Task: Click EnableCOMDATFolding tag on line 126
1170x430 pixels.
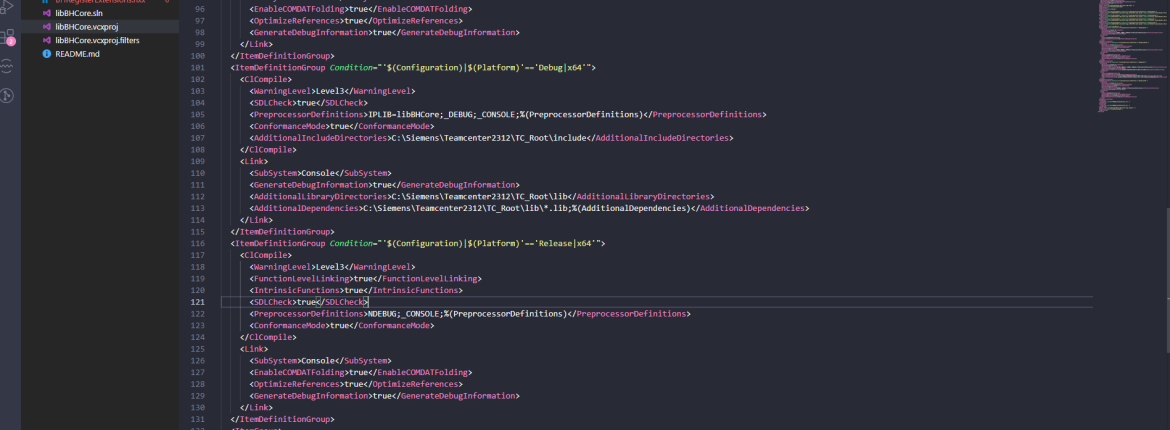Action: coord(299,372)
